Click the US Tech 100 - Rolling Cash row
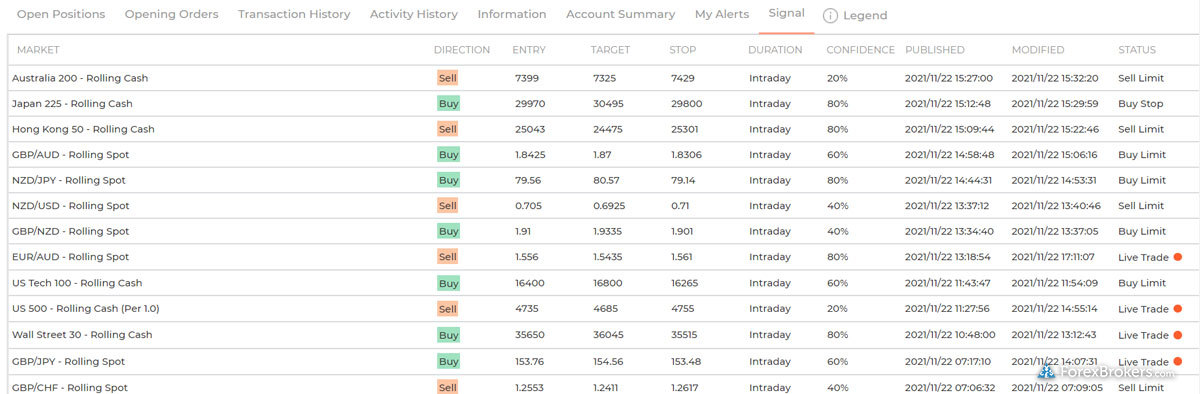The height and width of the screenshot is (394, 1200). [x=600, y=283]
